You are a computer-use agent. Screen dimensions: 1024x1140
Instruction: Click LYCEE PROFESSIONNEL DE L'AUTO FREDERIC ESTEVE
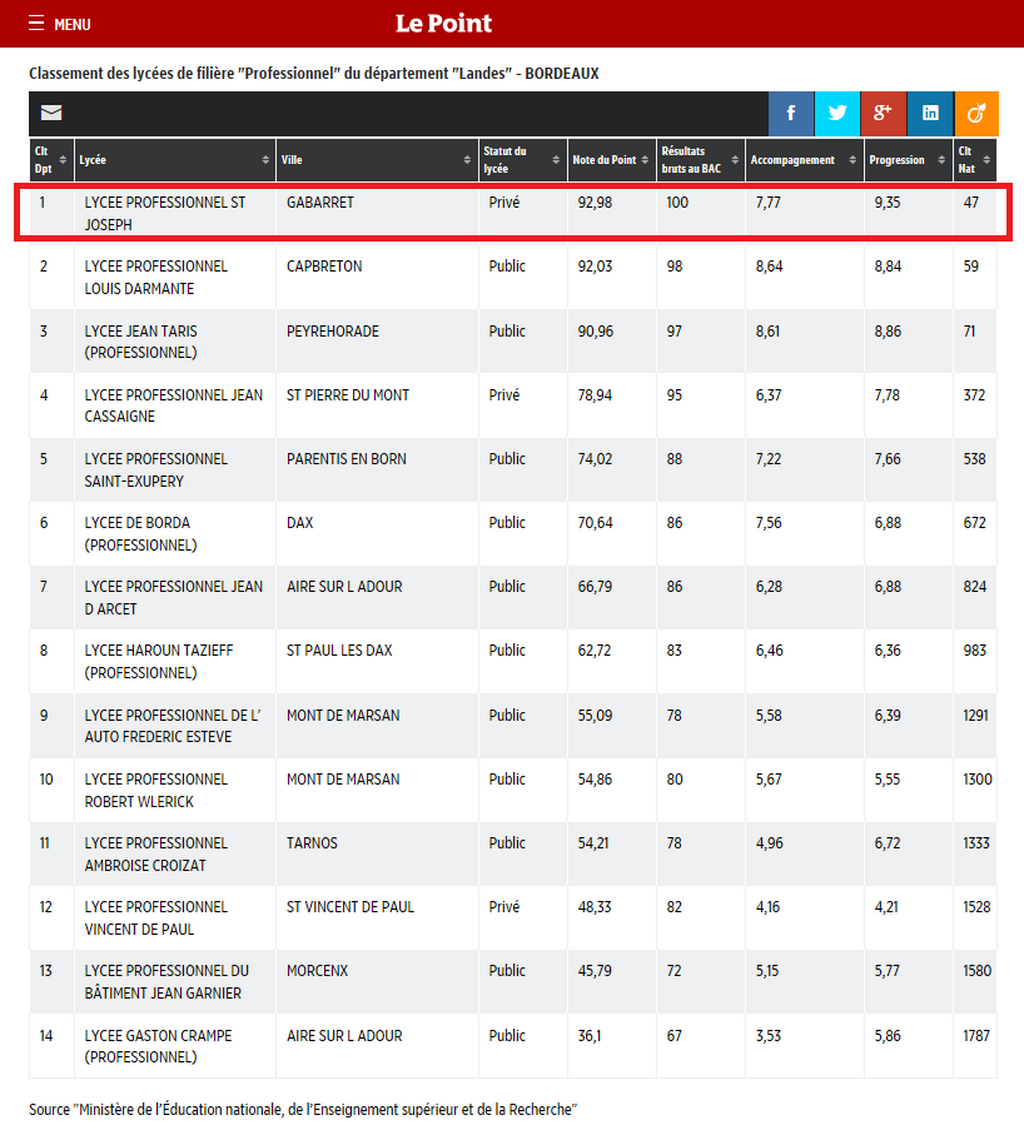pos(172,726)
